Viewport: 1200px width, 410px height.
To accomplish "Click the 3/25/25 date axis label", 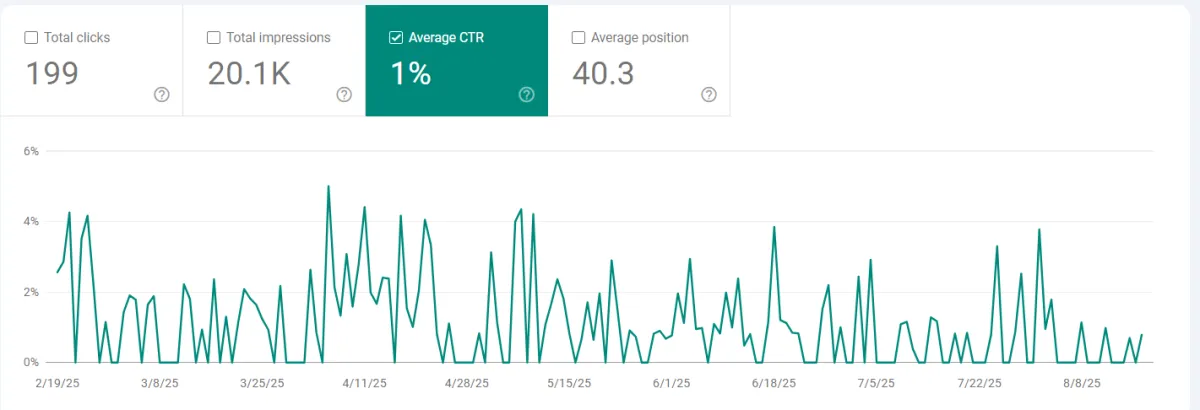I will click(261, 383).
